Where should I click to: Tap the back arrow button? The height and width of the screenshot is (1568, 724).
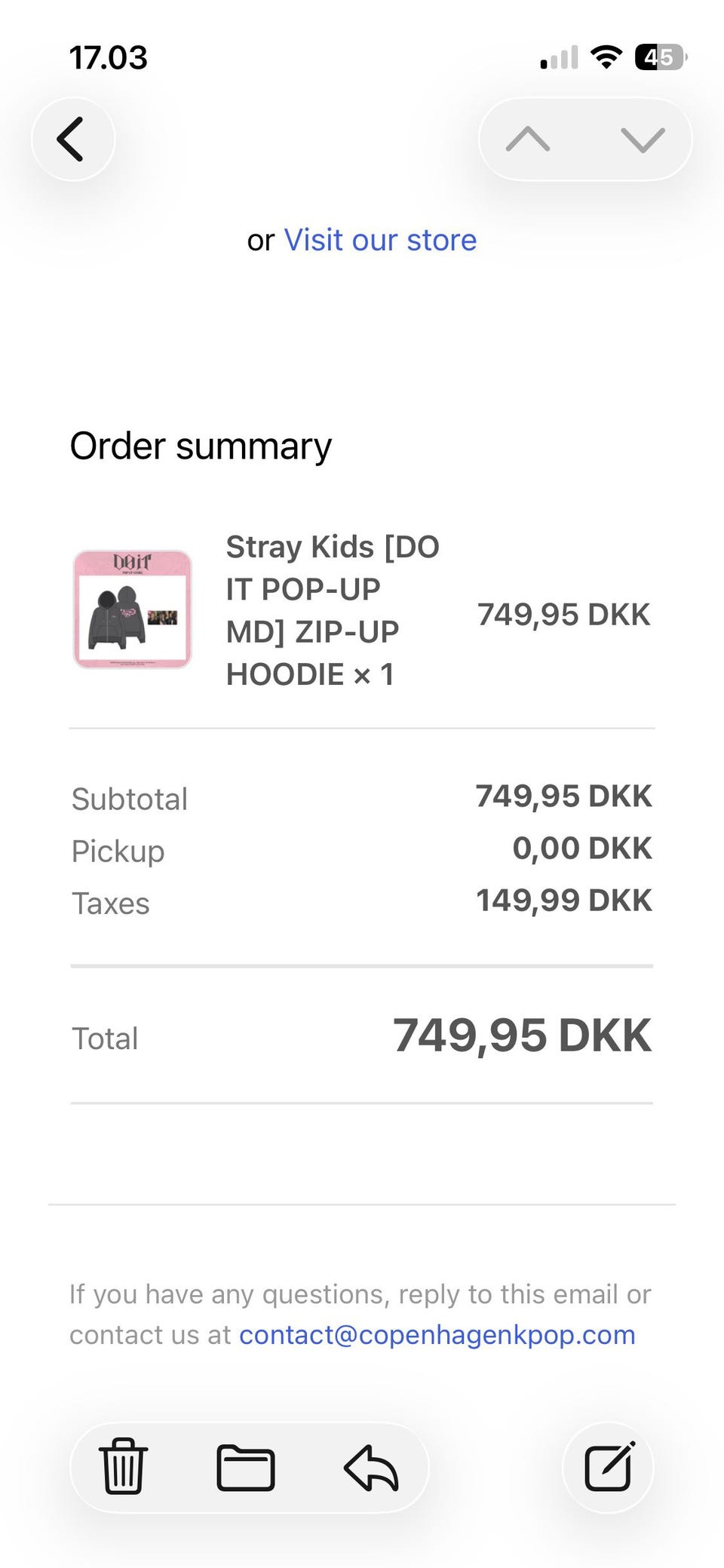pyautogui.click(x=72, y=140)
